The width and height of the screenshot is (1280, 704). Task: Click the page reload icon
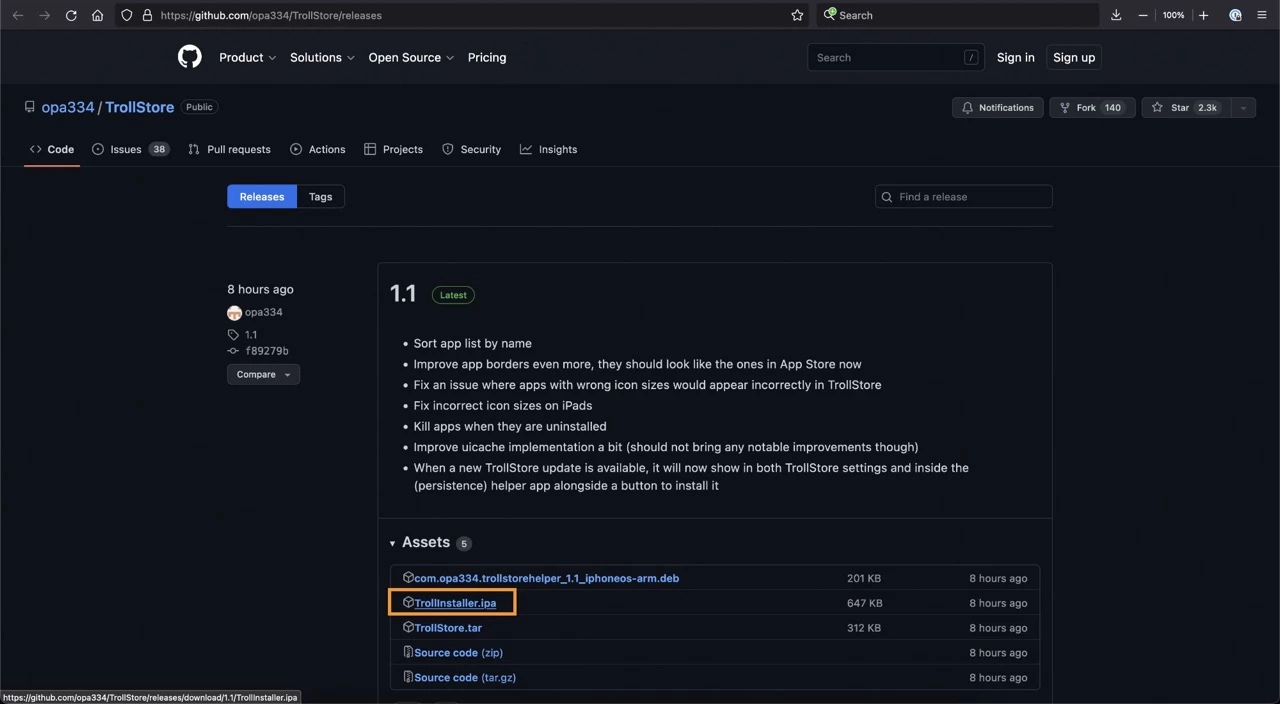pyautogui.click(x=71, y=15)
